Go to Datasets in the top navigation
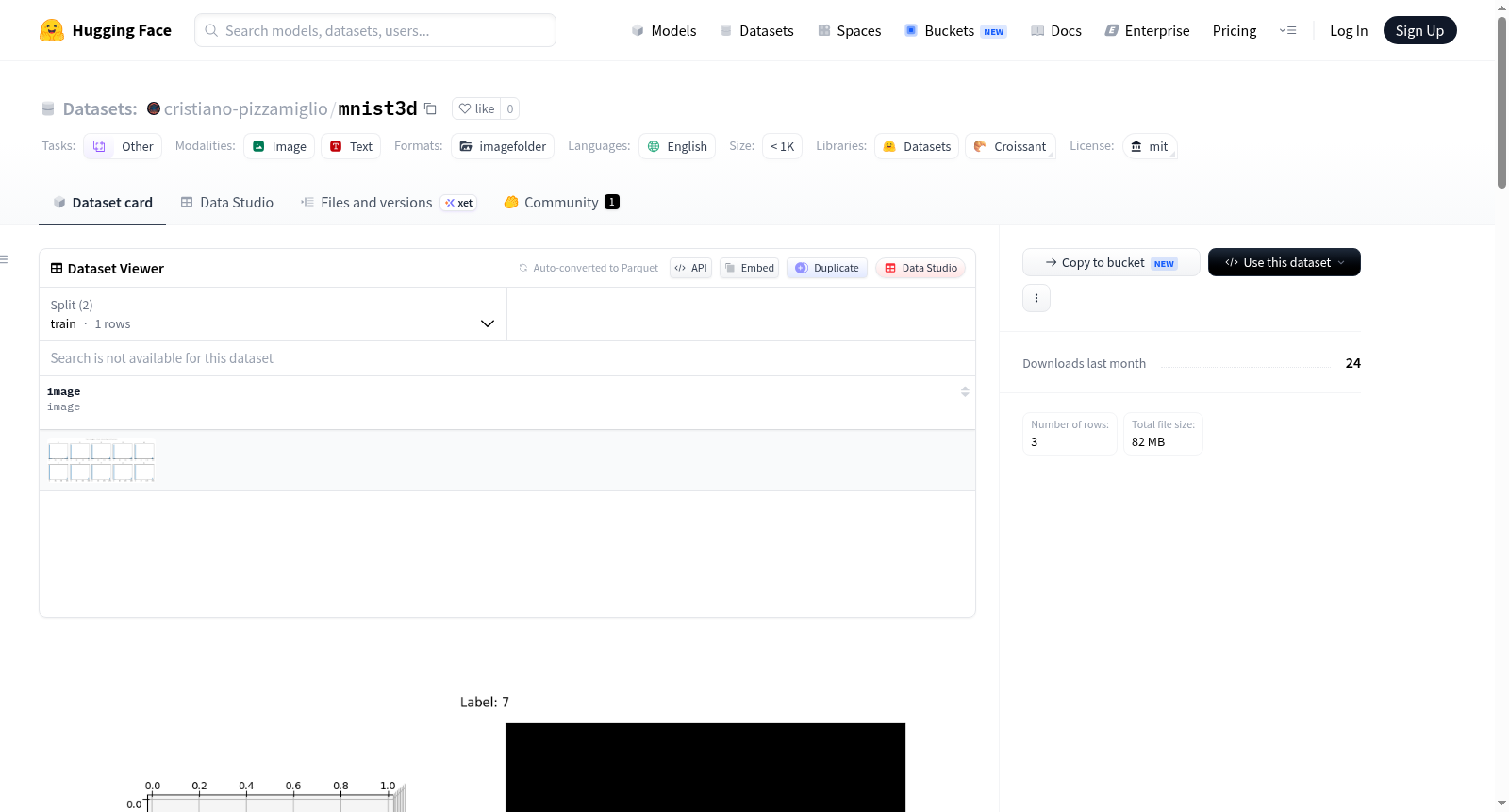The image size is (1509, 812). (x=756, y=30)
